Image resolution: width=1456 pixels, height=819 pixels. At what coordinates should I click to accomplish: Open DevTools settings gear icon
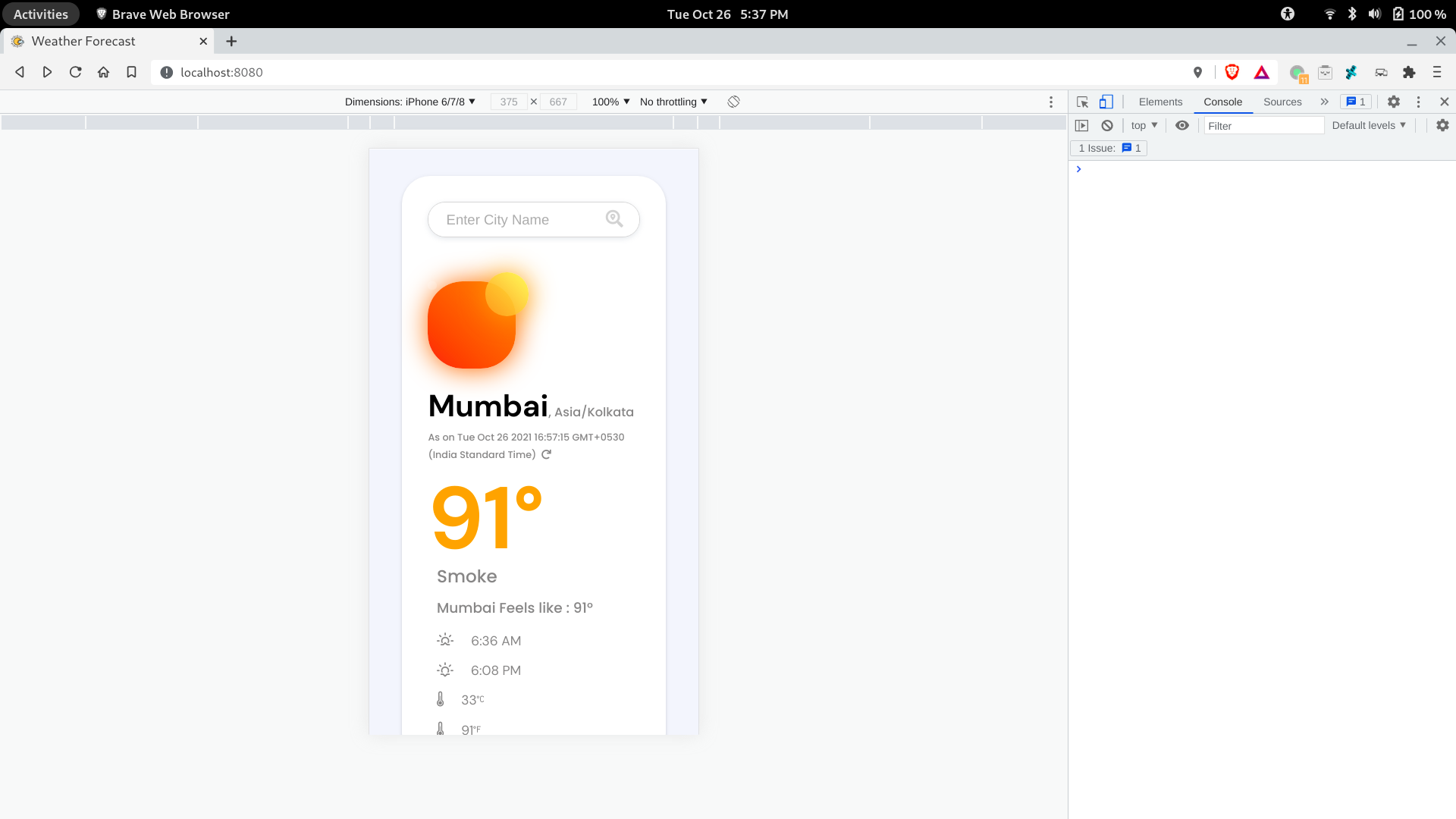coord(1393,102)
